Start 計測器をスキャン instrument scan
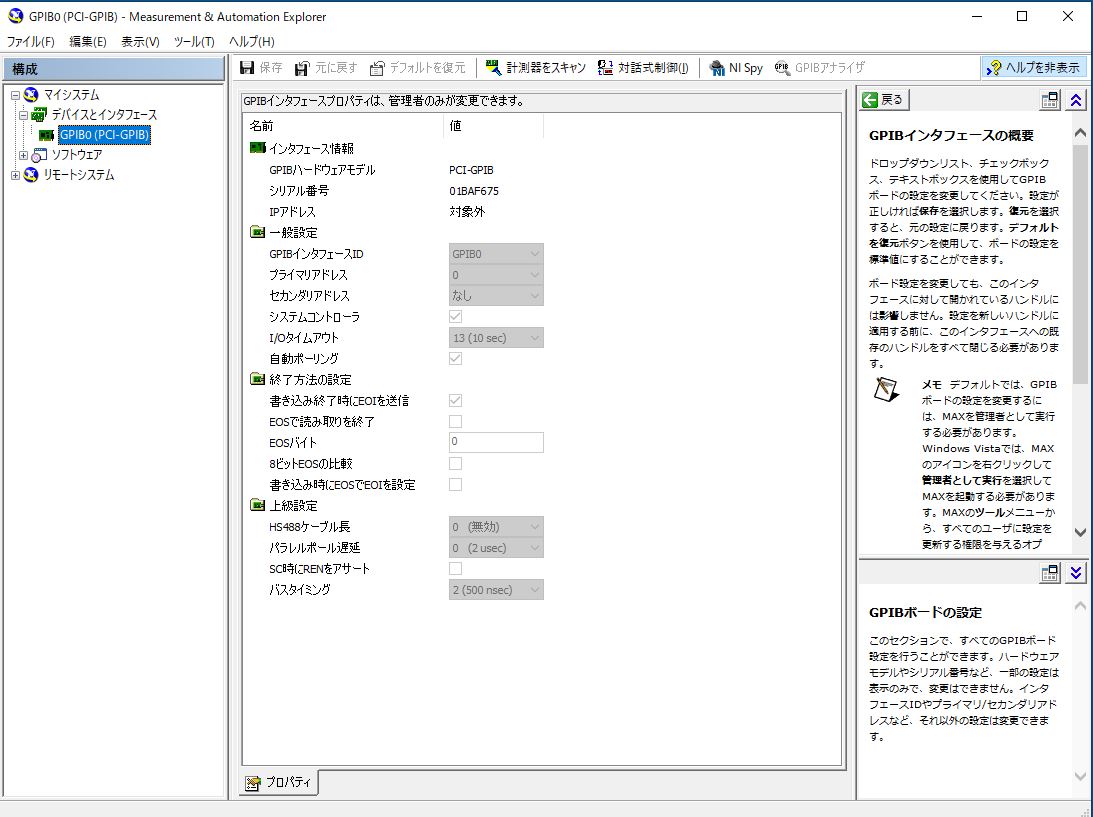Image resolution: width=1093 pixels, height=817 pixels. [535, 68]
